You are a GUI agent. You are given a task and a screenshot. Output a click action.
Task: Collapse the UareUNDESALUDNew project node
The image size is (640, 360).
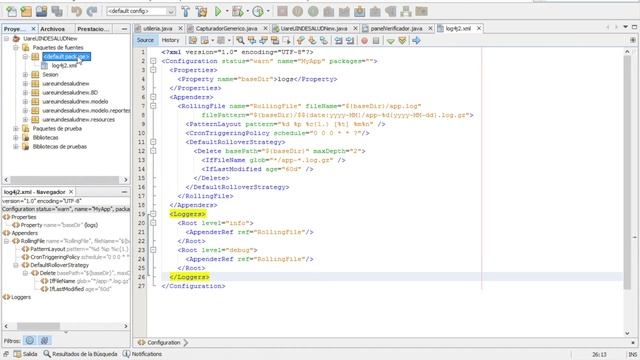(x=7, y=39)
